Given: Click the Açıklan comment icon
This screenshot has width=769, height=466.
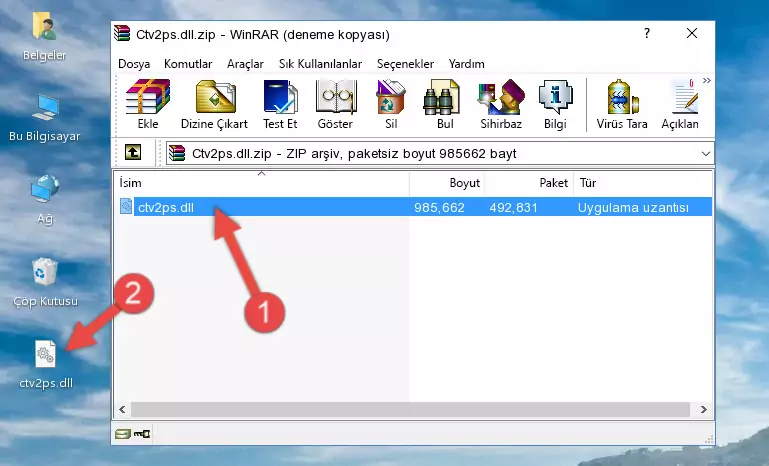Looking at the screenshot, I should point(680,104).
